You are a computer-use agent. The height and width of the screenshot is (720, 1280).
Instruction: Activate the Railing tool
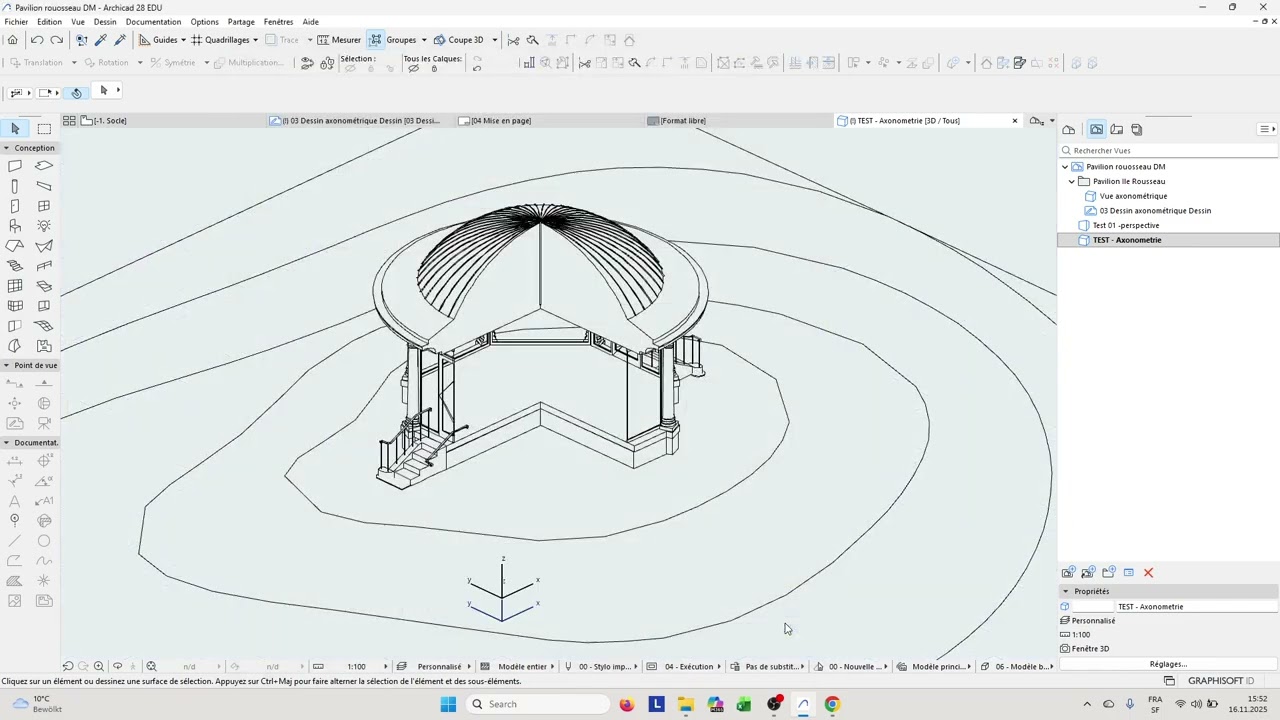(x=44, y=266)
